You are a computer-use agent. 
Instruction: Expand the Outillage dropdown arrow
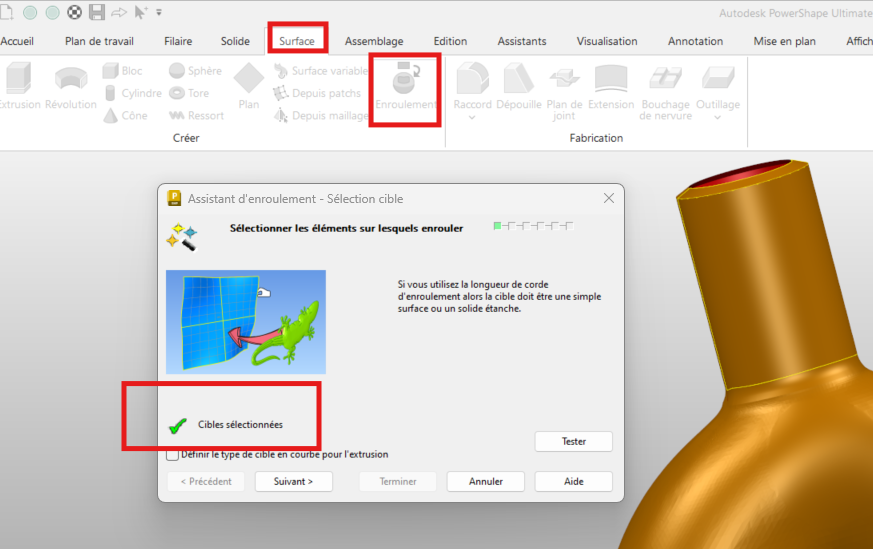(x=718, y=117)
